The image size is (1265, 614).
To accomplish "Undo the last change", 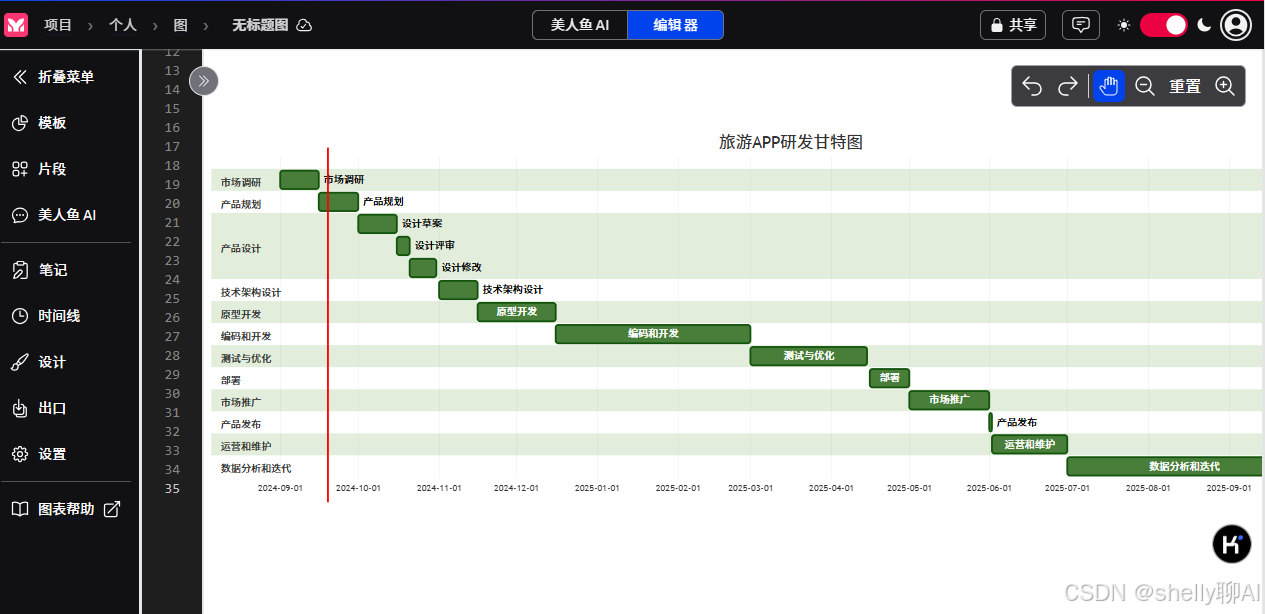I will tap(1032, 86).
